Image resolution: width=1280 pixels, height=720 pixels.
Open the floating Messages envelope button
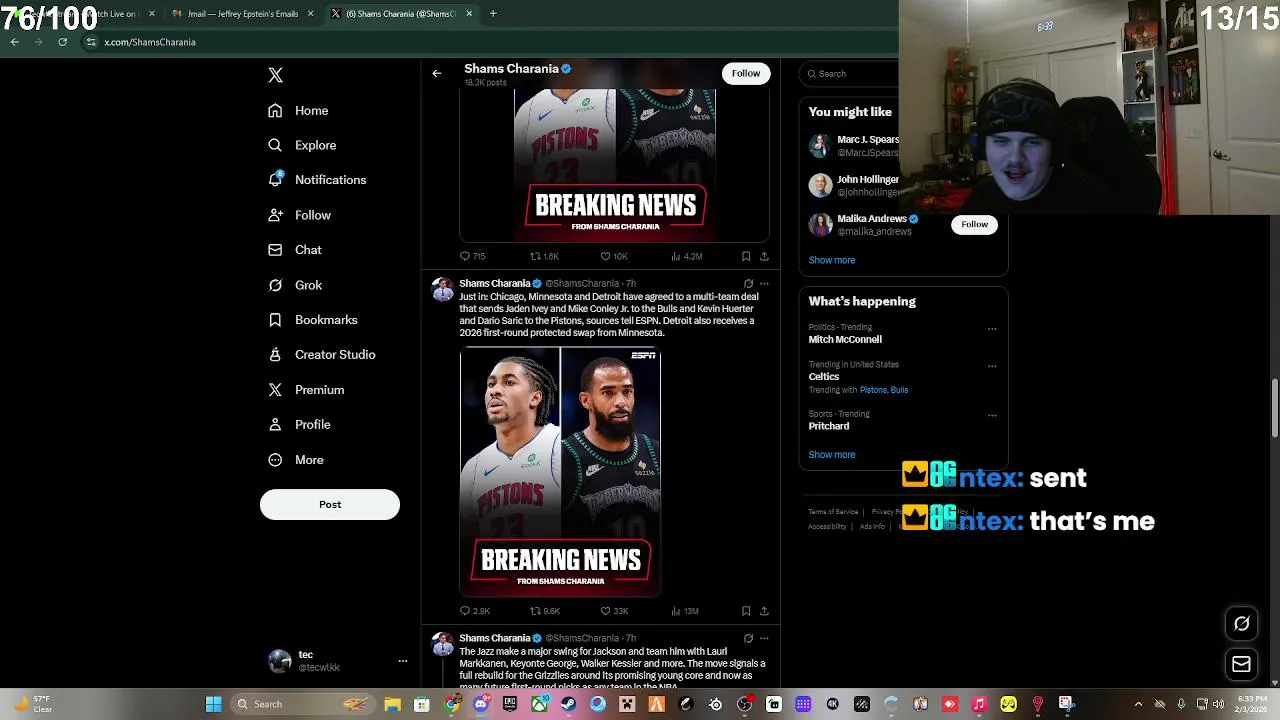[x=1241, y=664]
